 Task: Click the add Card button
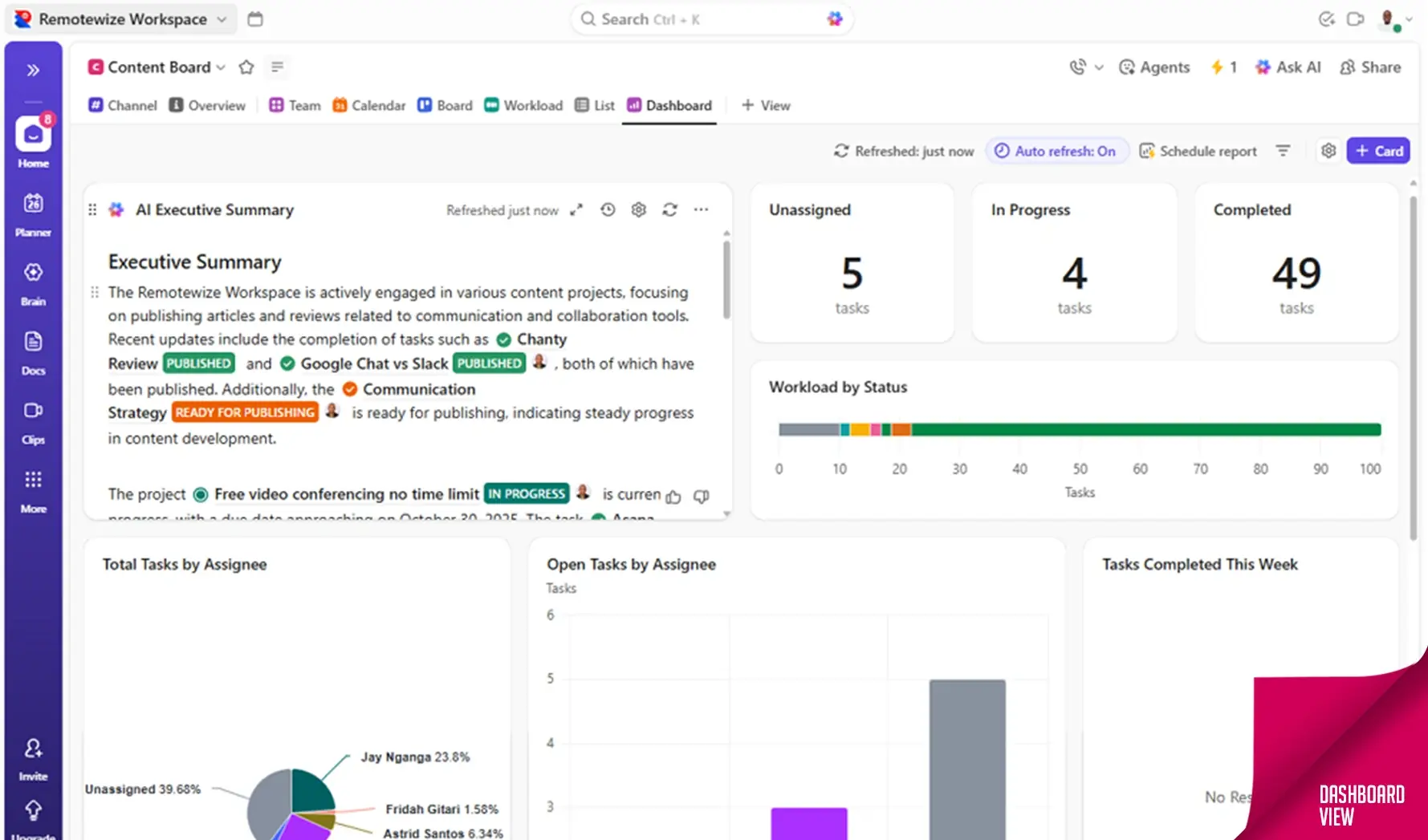pos(1378,152)
